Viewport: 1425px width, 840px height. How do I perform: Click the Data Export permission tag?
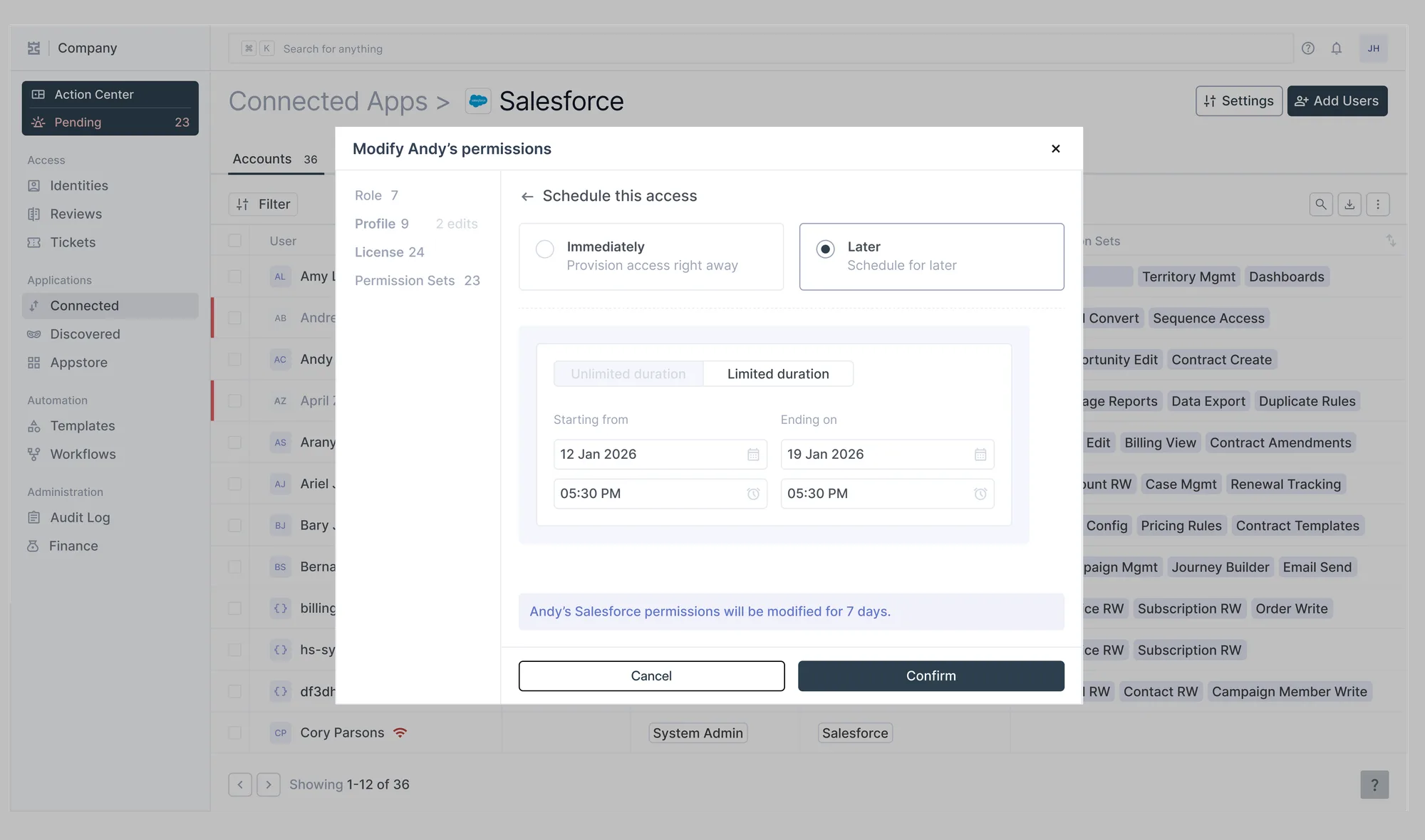(1208, 402)
